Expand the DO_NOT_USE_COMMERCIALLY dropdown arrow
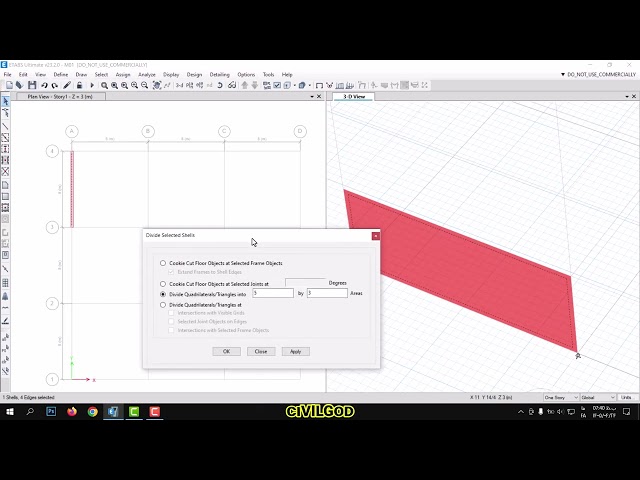640x480 pixels. 563,74
